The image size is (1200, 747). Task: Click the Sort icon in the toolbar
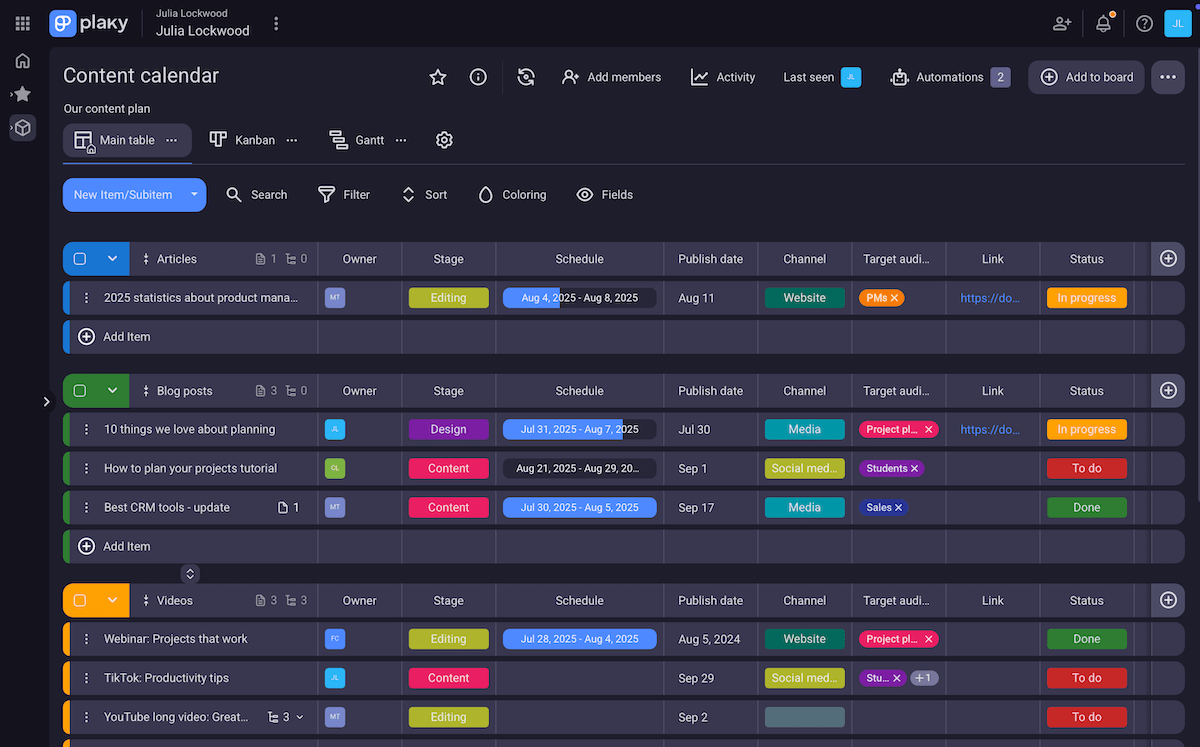click(x=406, y=194)
